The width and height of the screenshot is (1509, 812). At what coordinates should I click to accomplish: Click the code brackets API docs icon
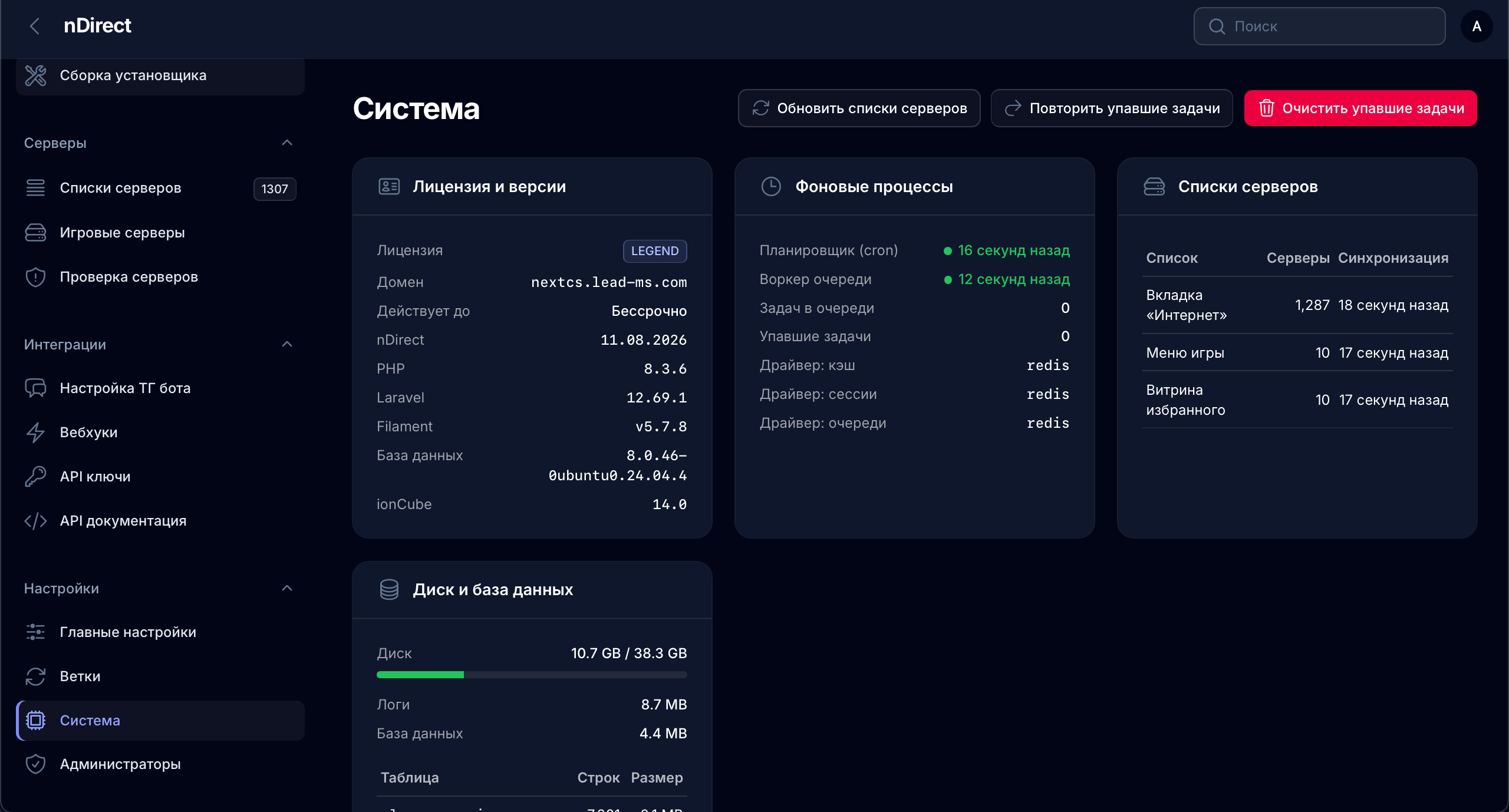pos(35,521)
